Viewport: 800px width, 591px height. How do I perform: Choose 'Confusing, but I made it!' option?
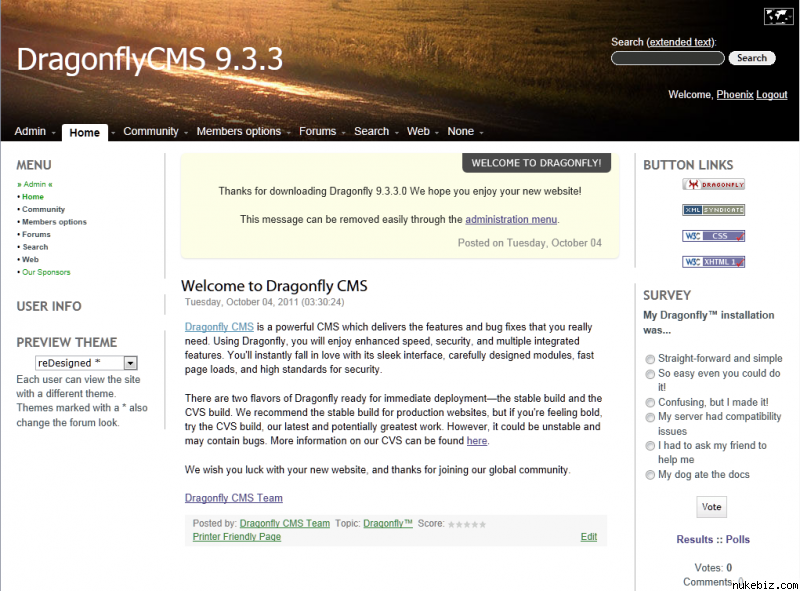pyautogui.click(x=650, y=403)
